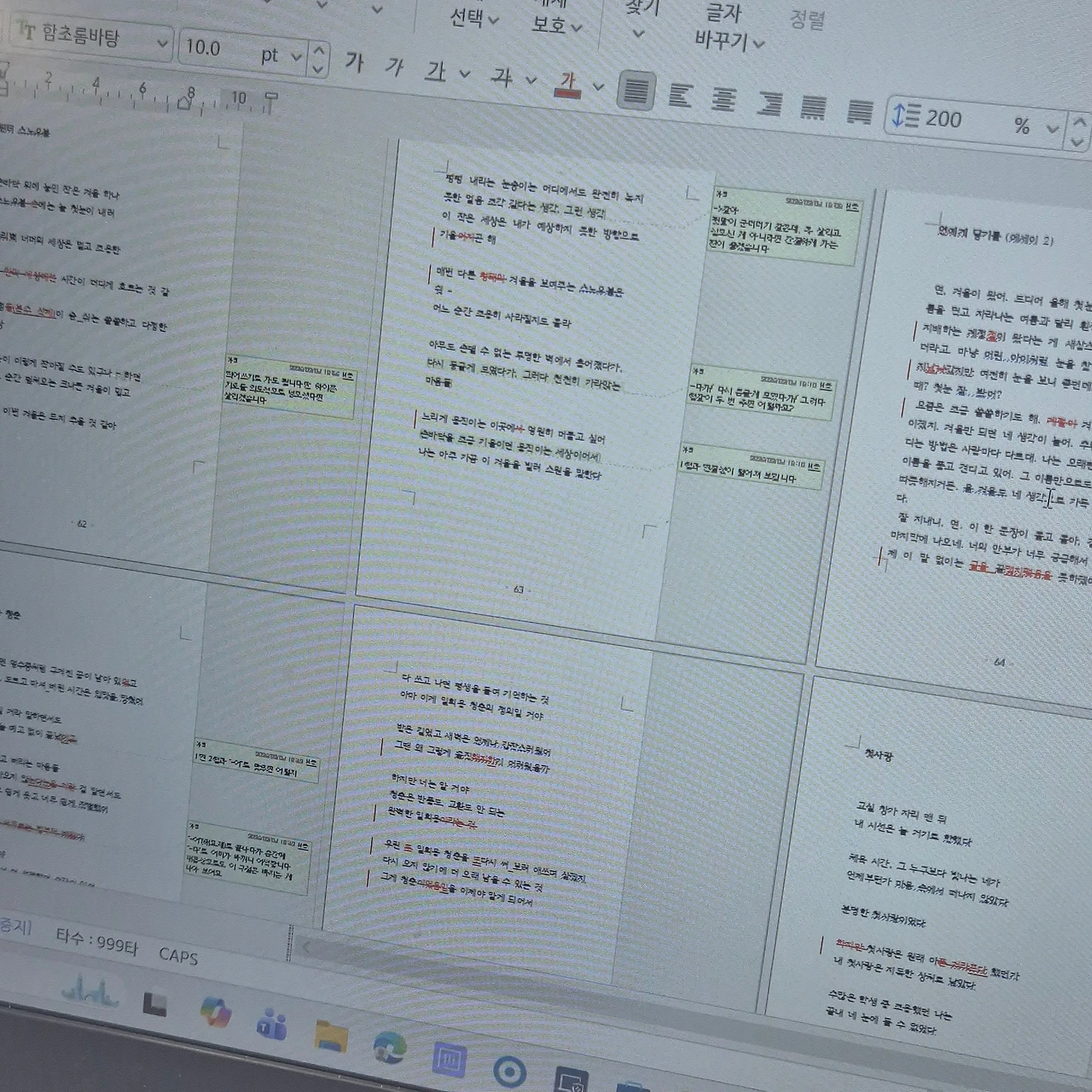
Task: Click the CAPS indicator in the status bar
Action: (178, 955)
